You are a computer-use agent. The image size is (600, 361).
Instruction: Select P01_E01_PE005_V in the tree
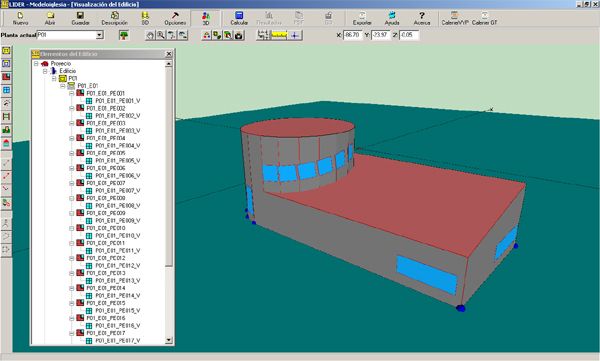[118, 161]
